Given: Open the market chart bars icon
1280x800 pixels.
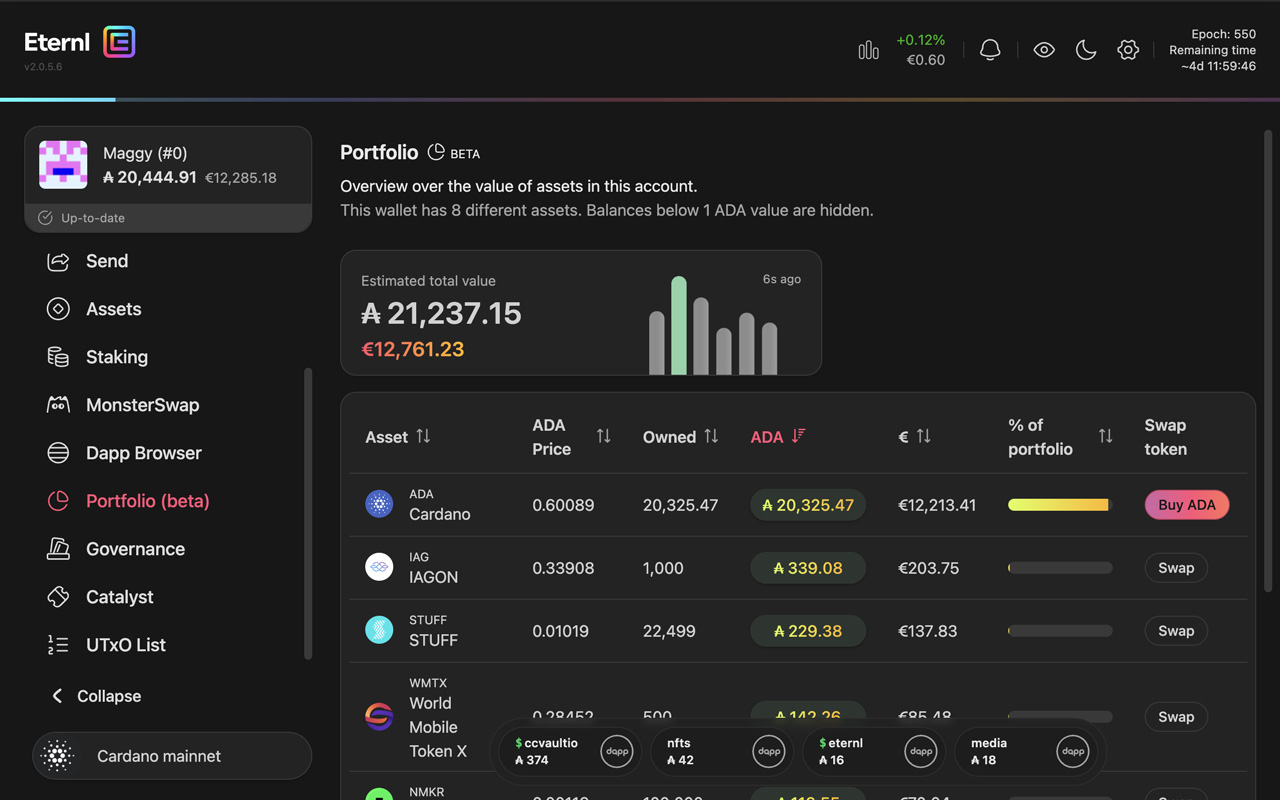Looking at the screenshot, I should pyautogui.click(x=868, y=50).
